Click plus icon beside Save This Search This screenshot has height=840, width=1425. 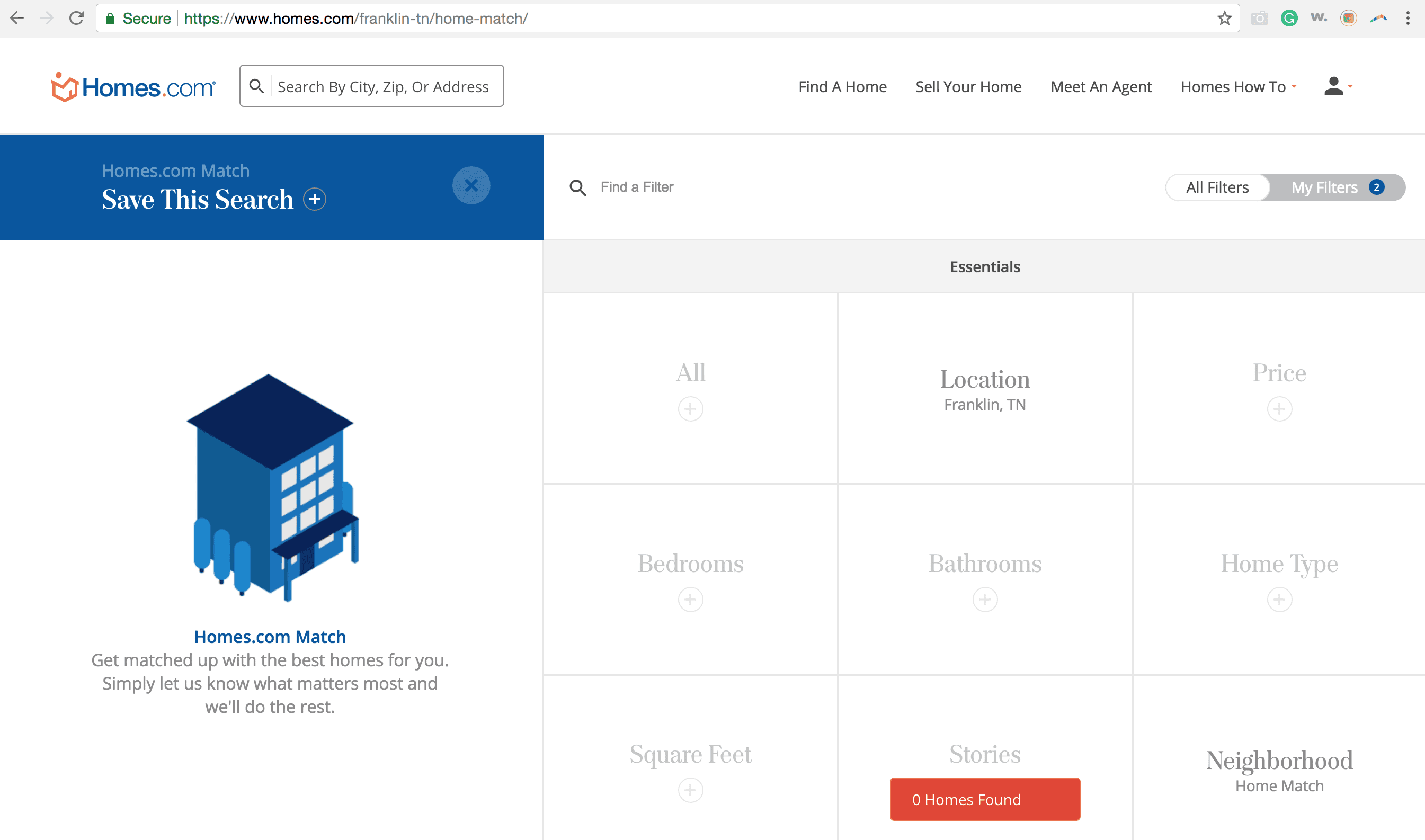315,199
